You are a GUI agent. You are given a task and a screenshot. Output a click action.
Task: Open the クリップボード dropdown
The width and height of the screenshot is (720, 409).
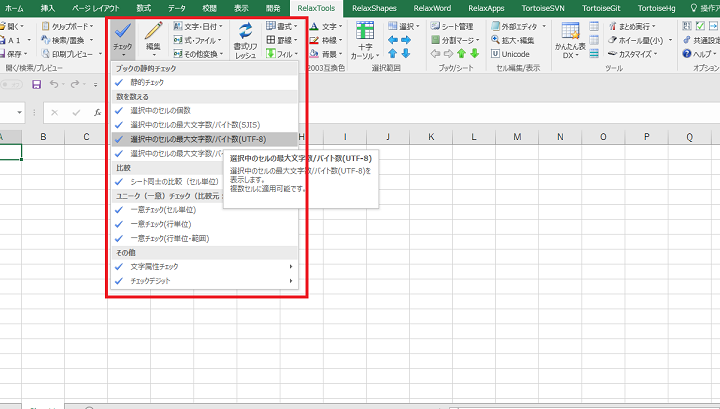(68, 27)
